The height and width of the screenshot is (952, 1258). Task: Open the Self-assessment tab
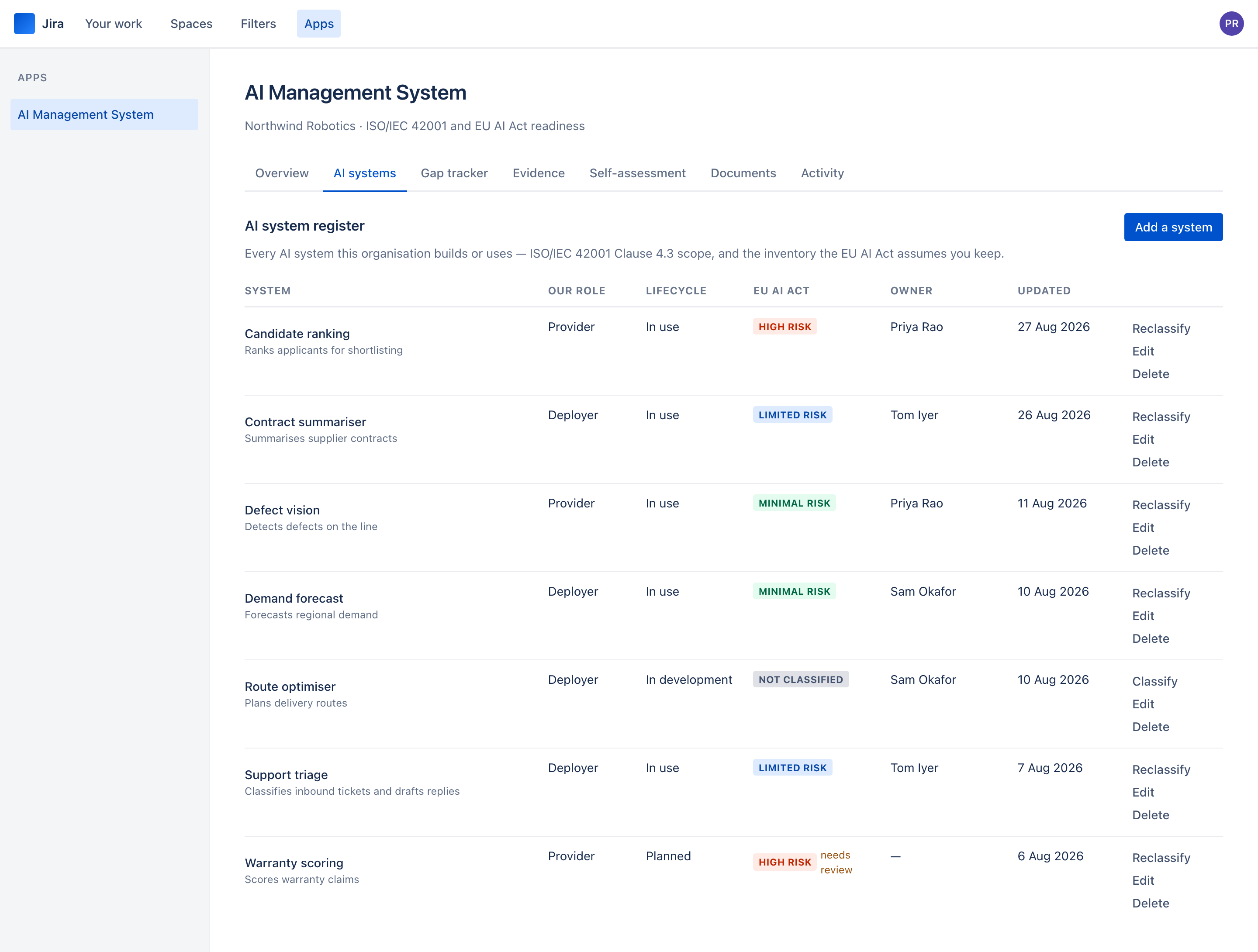coord(638,173)
